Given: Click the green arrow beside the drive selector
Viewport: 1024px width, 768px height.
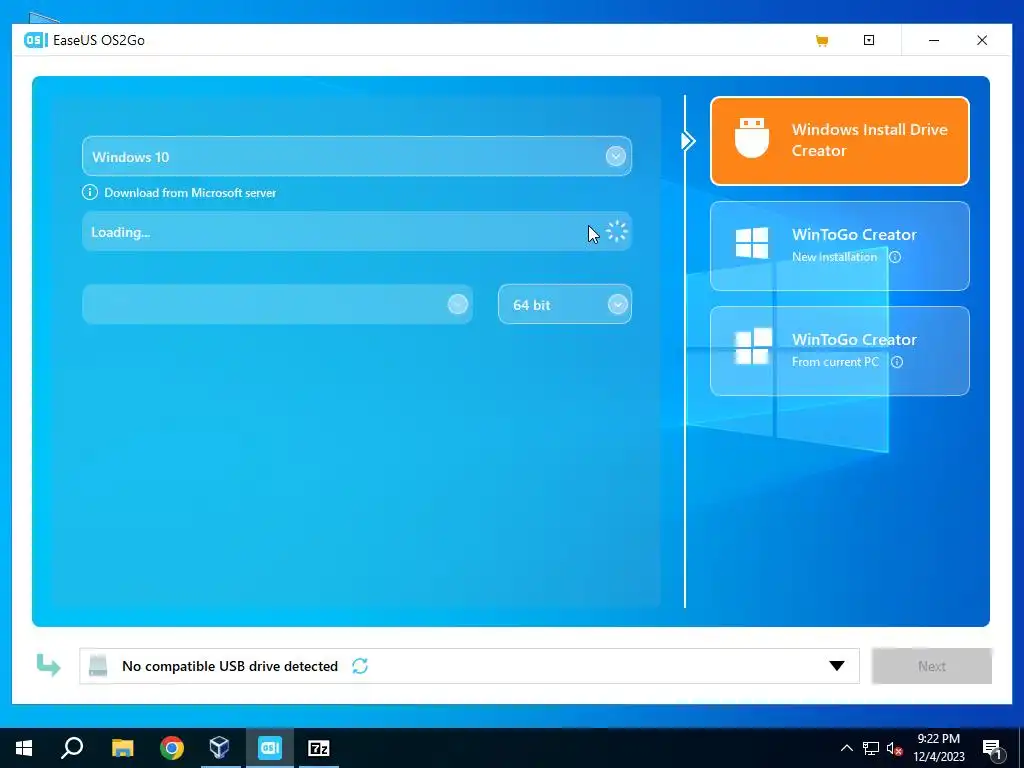Looking at the screenshot, I should tap(48, 665).
